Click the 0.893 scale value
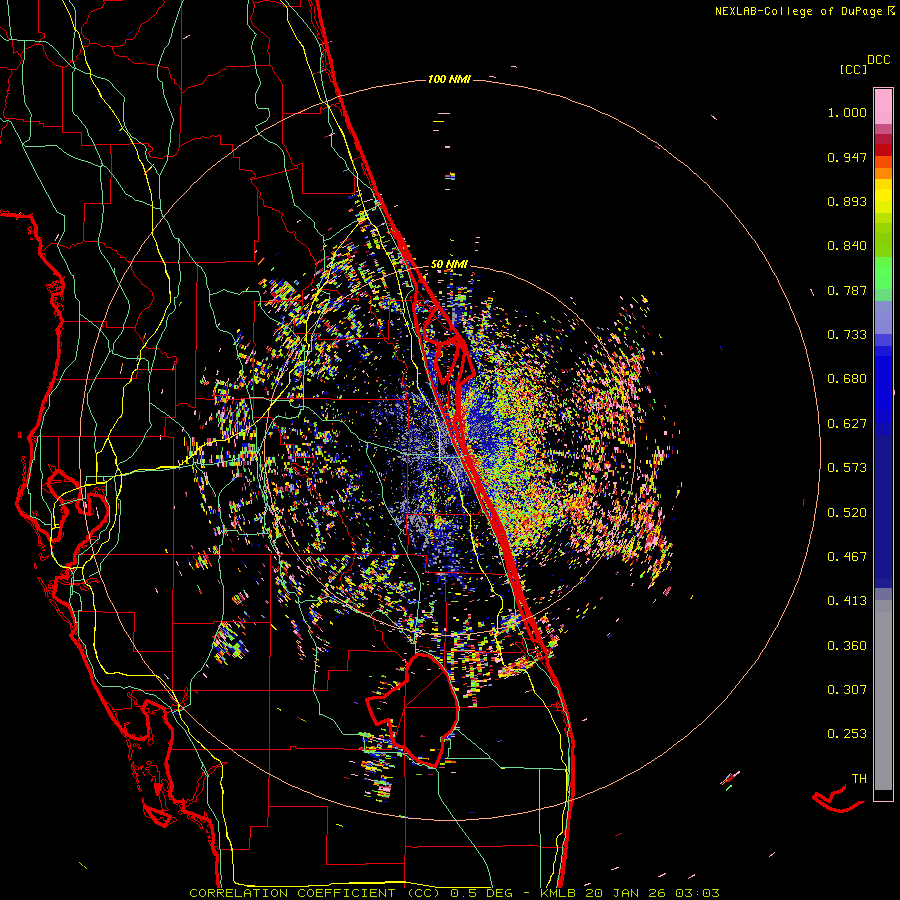Viewport: 900px width, 900px height. point(847,201)
